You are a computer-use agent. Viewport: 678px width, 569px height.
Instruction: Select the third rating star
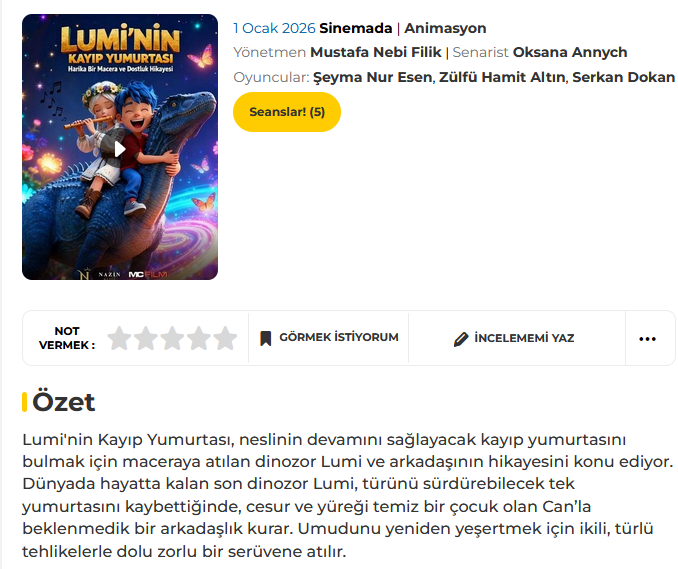(x=172, y=338)
